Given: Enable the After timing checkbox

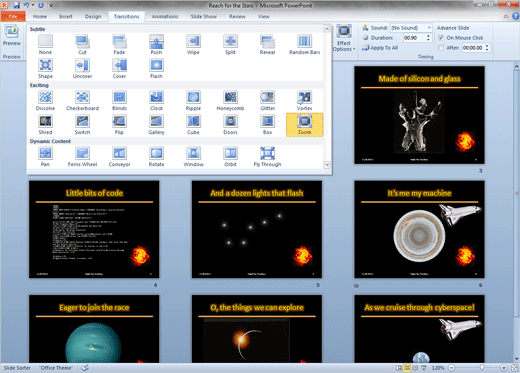Looking at the screenshot, I should coord(441,48).
